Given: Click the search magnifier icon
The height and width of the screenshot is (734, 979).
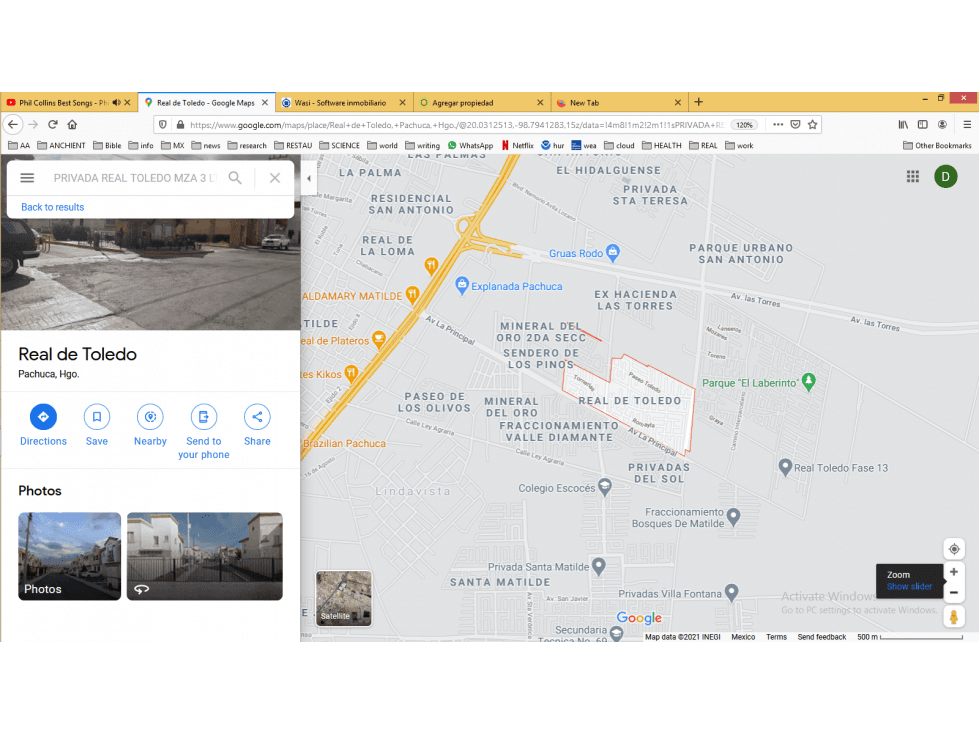Looking at the screenshot, I should coord(235,178).
